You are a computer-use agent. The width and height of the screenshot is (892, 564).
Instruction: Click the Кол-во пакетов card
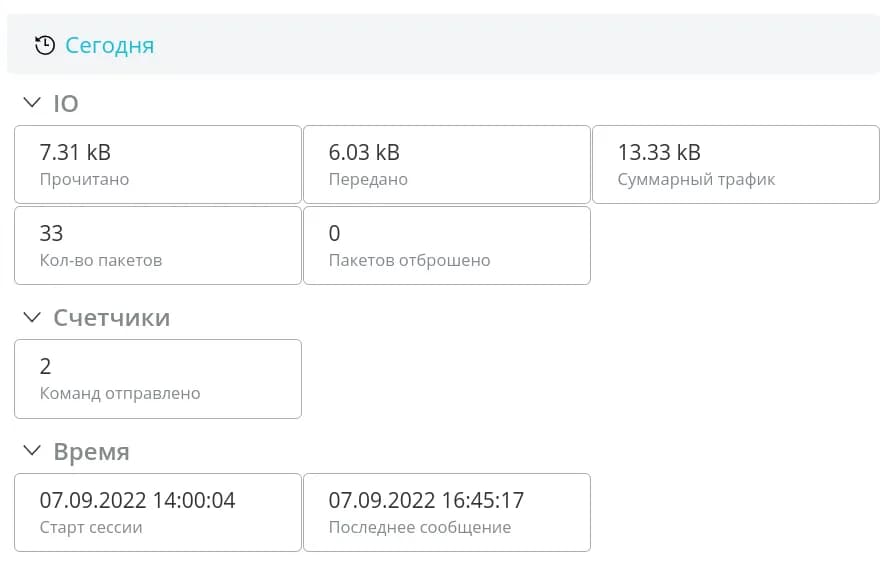pos(157,245)
